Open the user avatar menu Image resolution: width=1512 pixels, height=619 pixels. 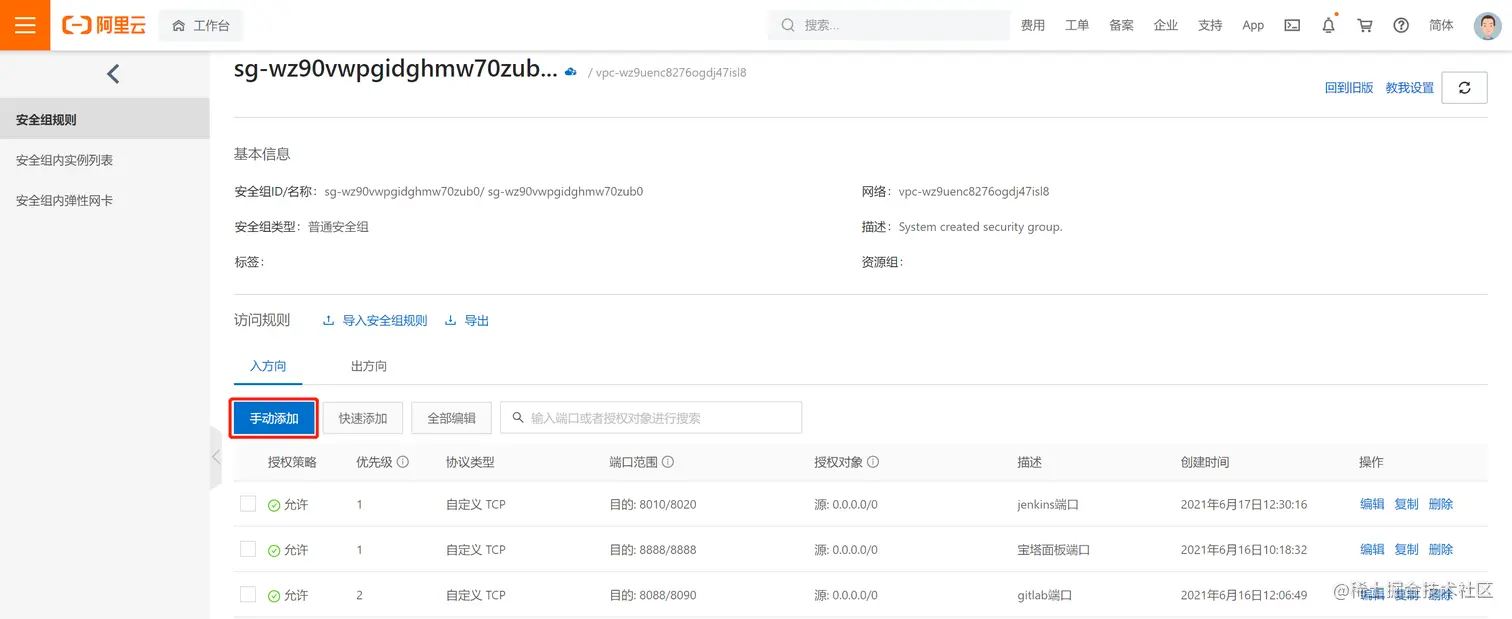coord(1488,26)
